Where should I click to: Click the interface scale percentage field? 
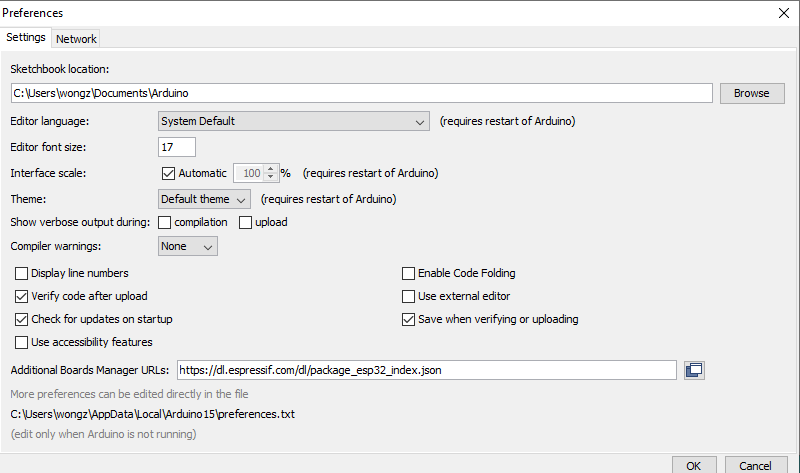coord(249,173)
